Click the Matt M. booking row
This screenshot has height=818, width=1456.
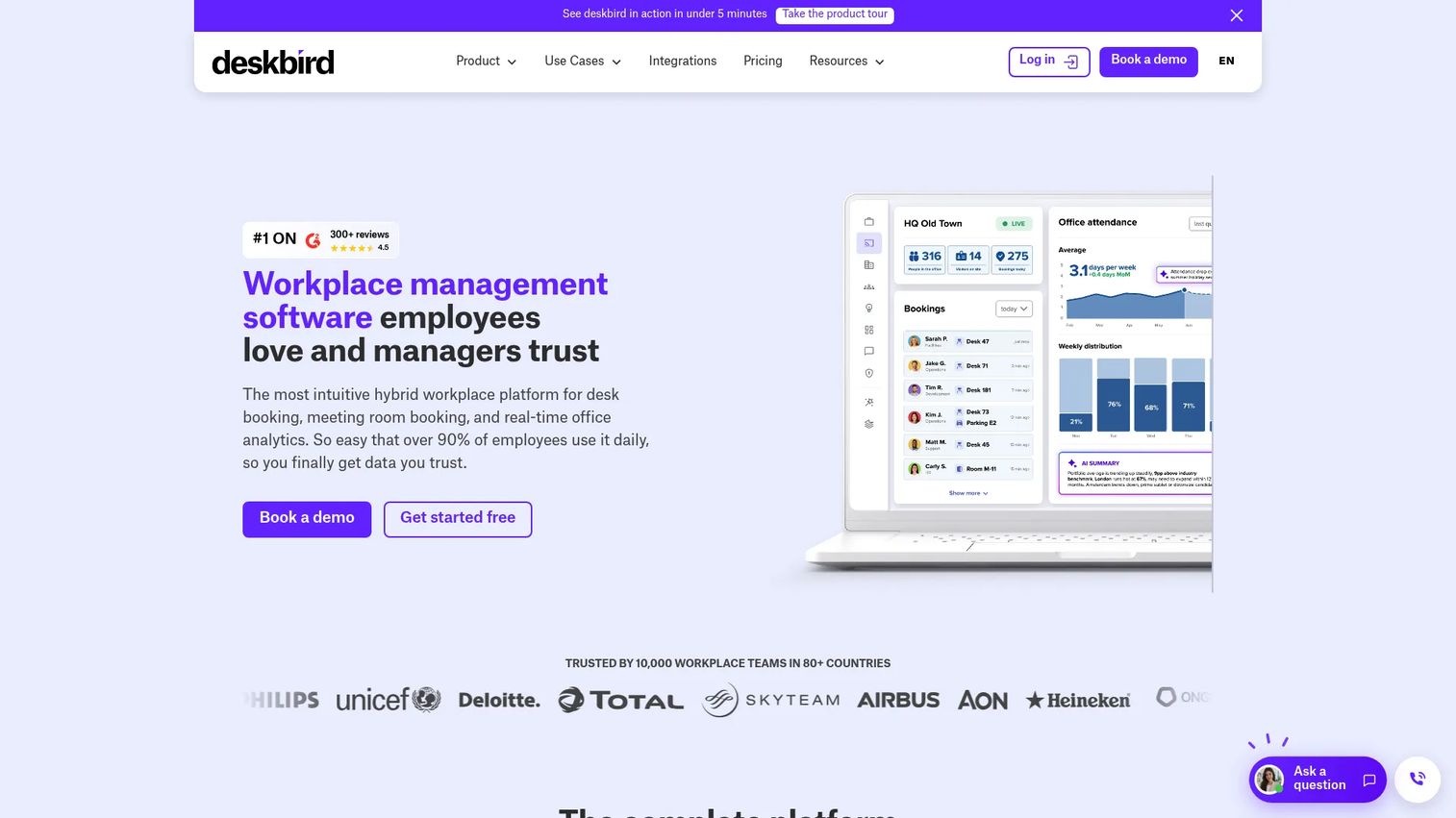[x=967, y=445]
